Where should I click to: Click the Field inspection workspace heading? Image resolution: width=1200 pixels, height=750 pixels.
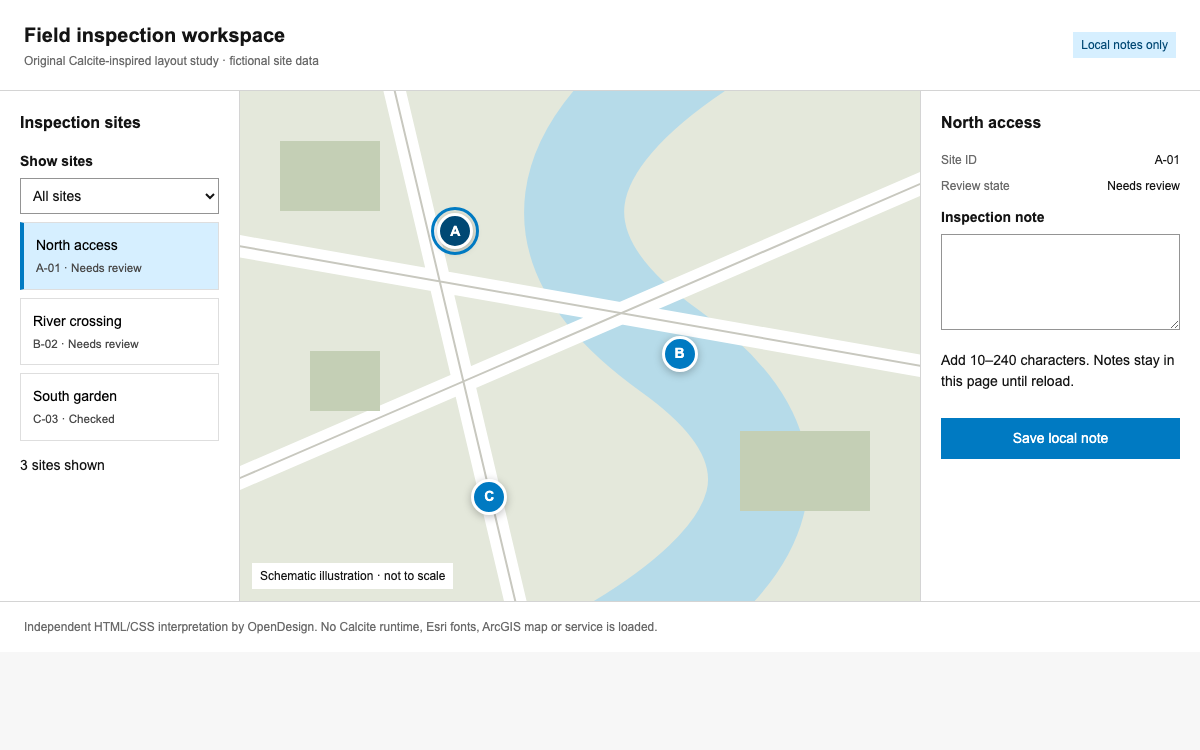(x=154, y=35)
